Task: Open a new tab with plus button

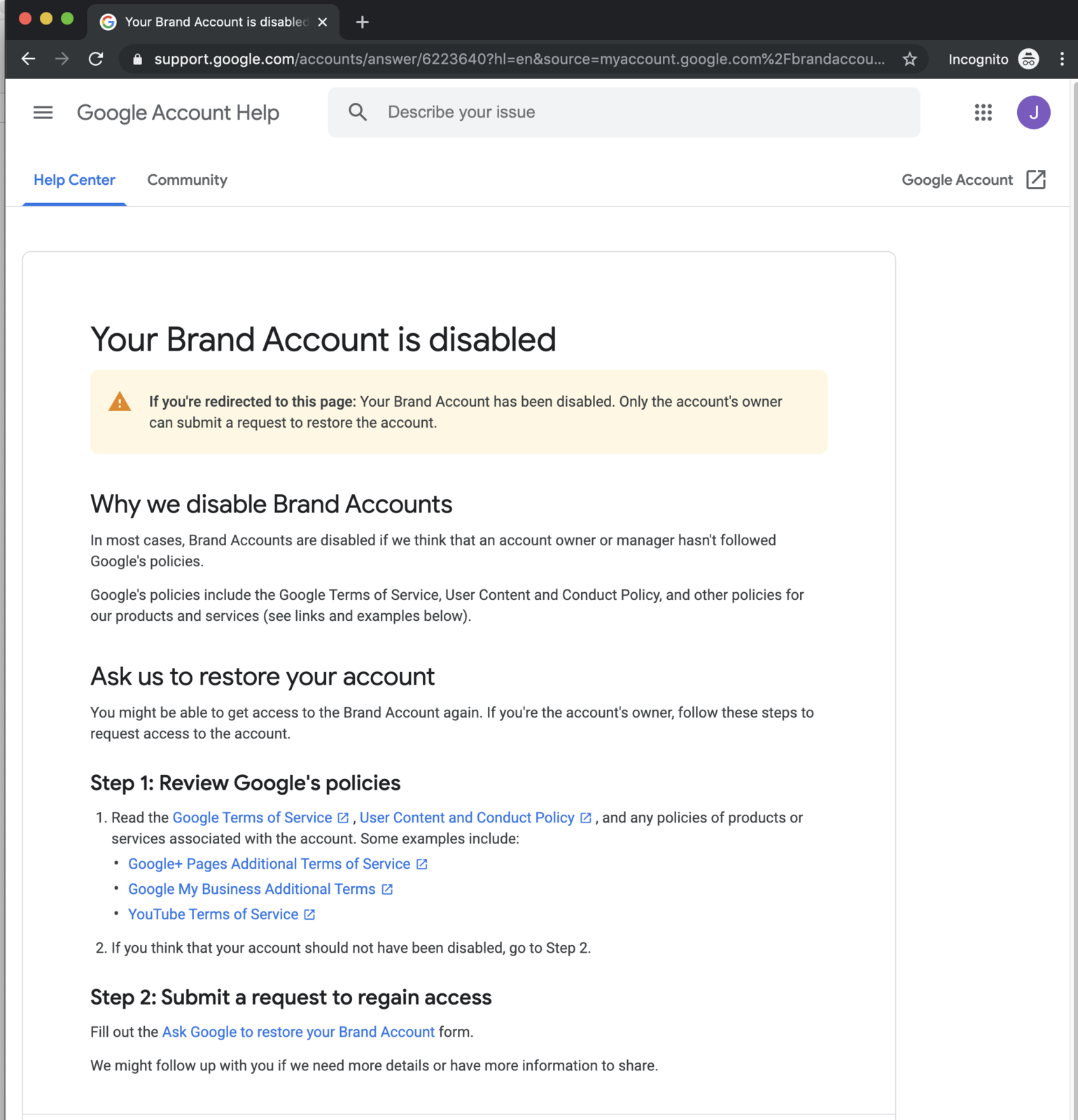Action: tap(362, 22)
